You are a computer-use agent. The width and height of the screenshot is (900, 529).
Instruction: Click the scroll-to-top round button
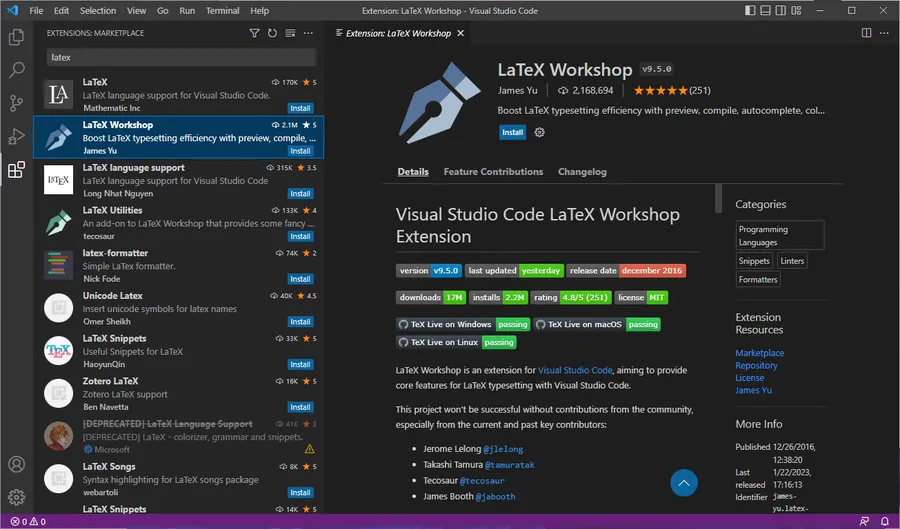(x=684, y=483)
